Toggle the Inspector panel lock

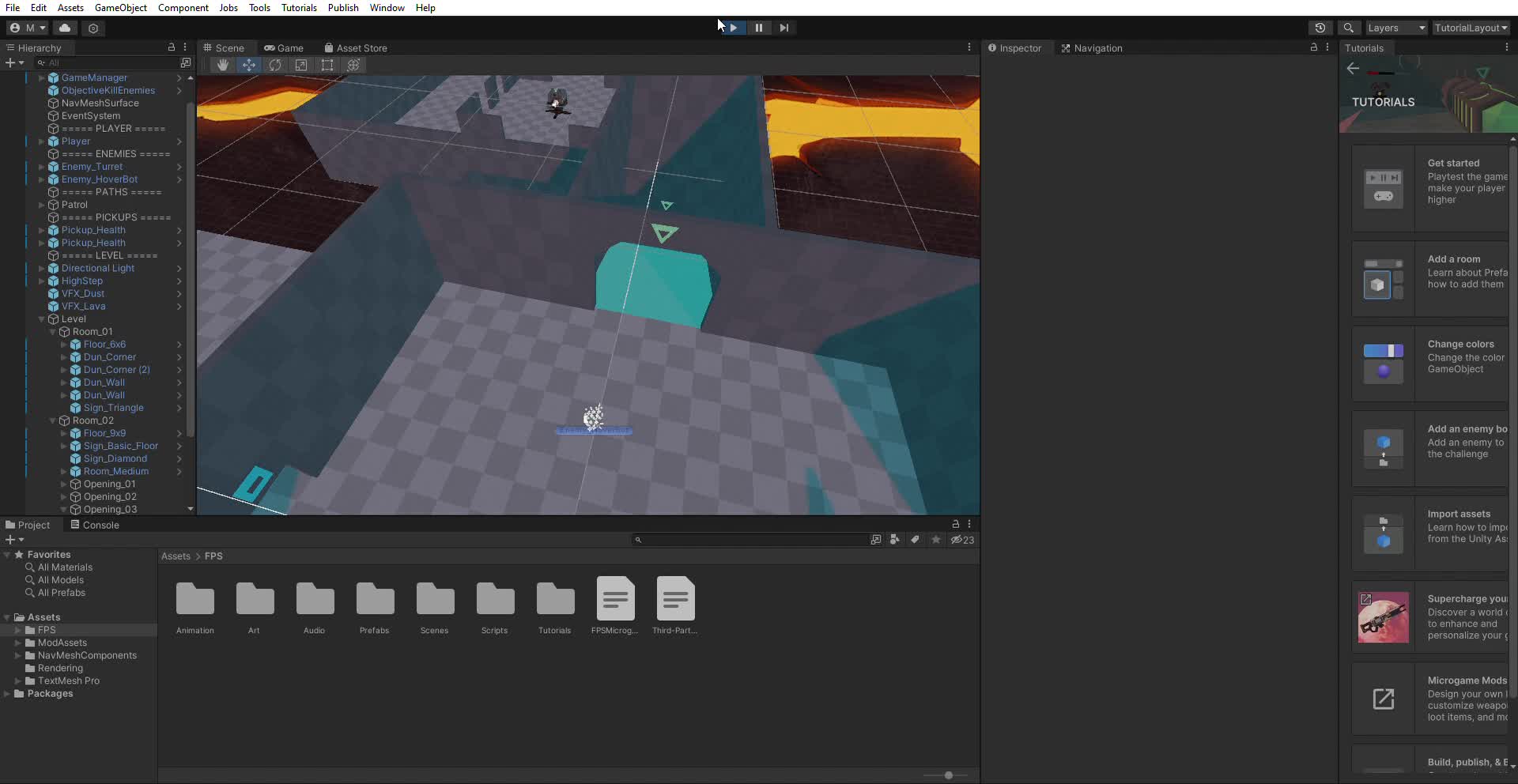point(1314,47)
